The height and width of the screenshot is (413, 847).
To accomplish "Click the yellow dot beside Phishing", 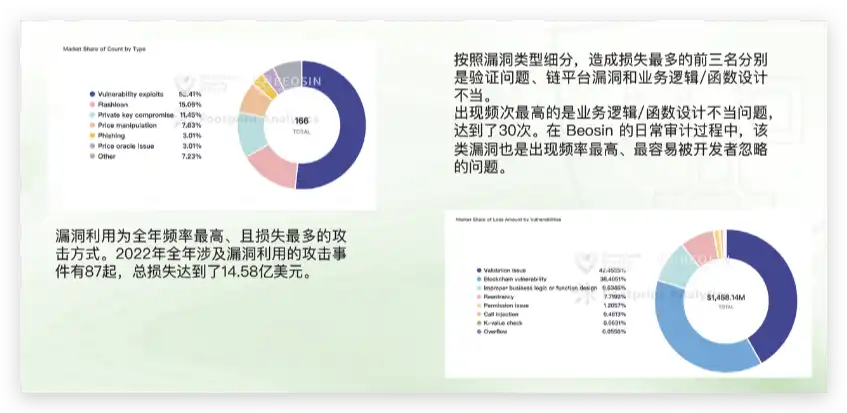I will pos(93,136).
